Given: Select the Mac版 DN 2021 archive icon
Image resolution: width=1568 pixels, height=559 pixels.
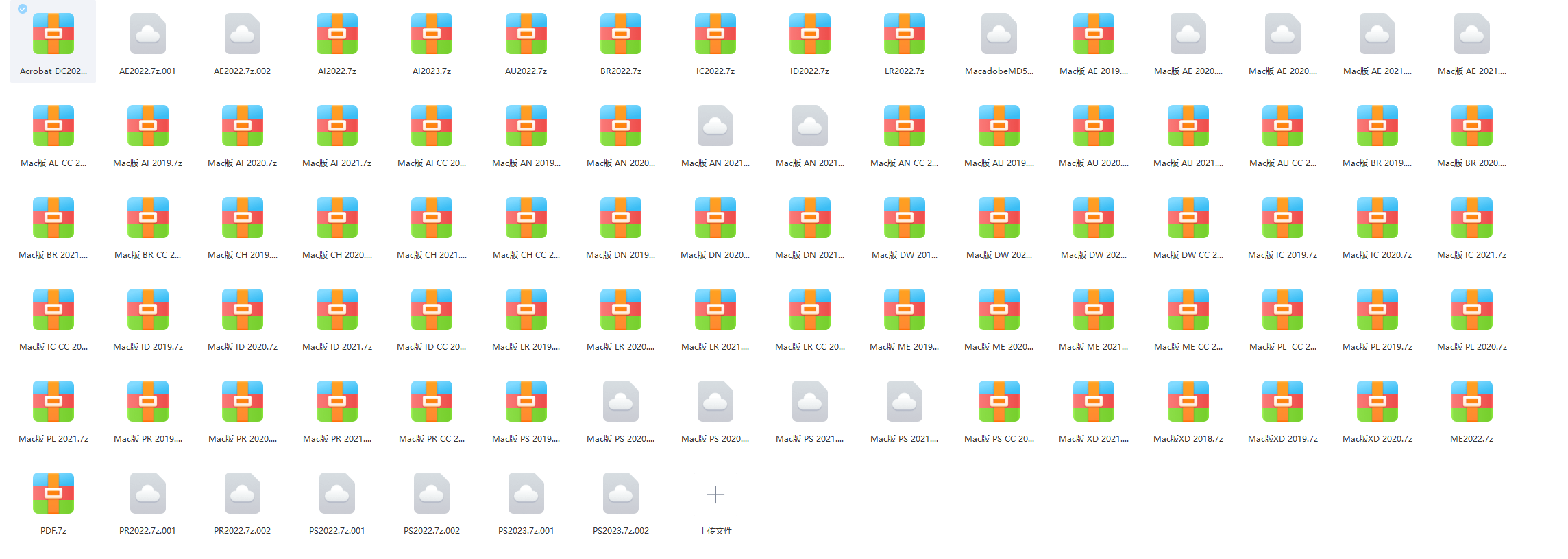Looking at the screenshot, I should 810,217.
